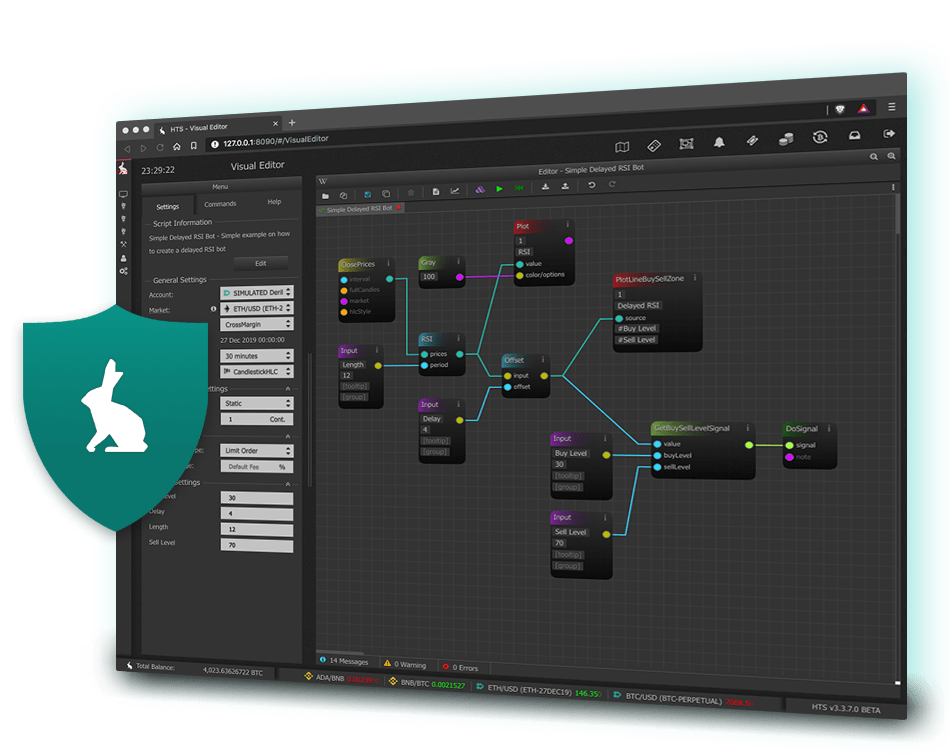
Task: Click the green rewind backtest icon
Action: coord(519,188)
